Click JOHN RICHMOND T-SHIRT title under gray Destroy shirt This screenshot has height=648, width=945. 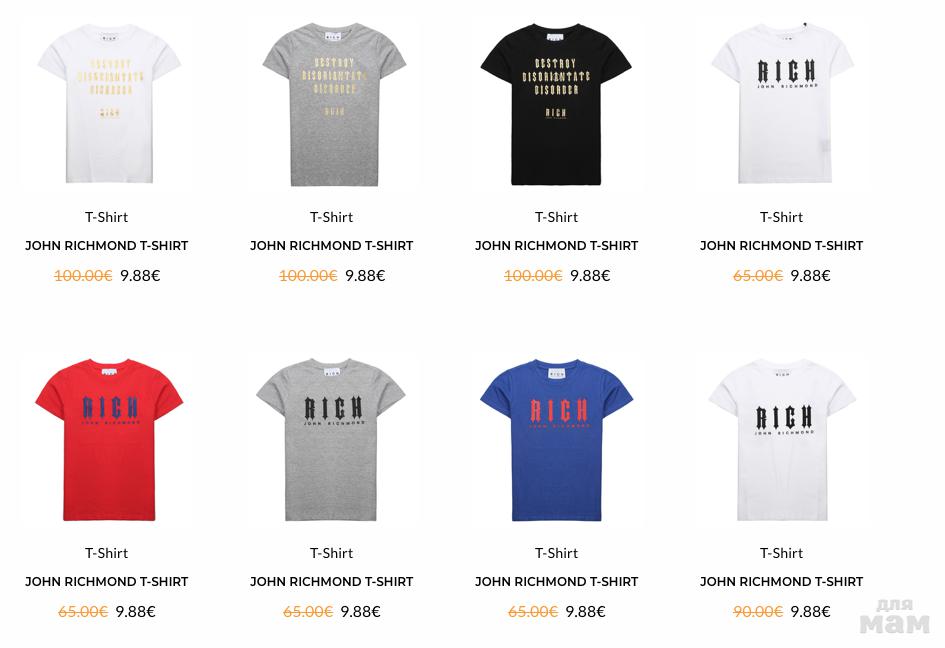point(331,245)
